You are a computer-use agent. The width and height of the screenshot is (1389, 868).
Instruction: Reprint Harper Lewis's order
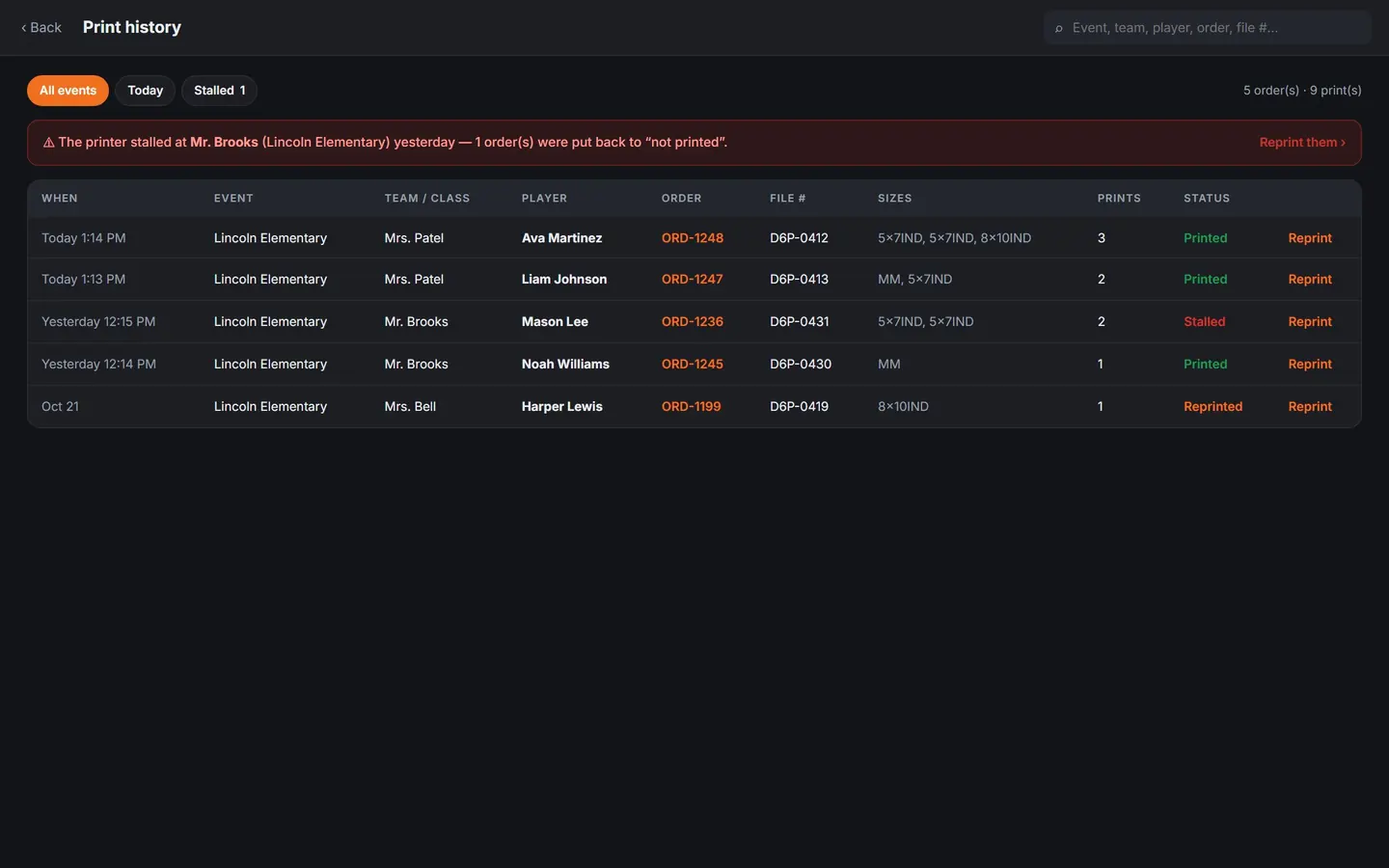(1310, 407)
